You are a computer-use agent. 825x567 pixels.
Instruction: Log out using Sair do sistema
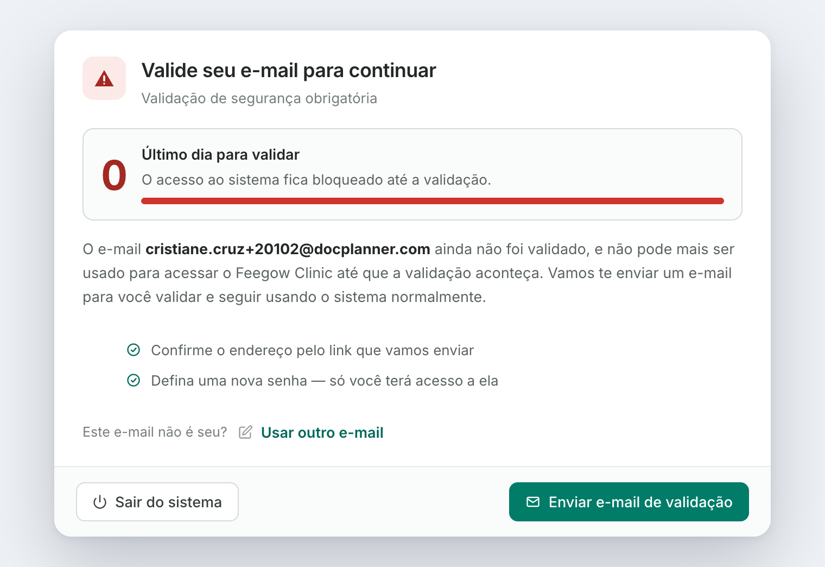click(157, 502)
